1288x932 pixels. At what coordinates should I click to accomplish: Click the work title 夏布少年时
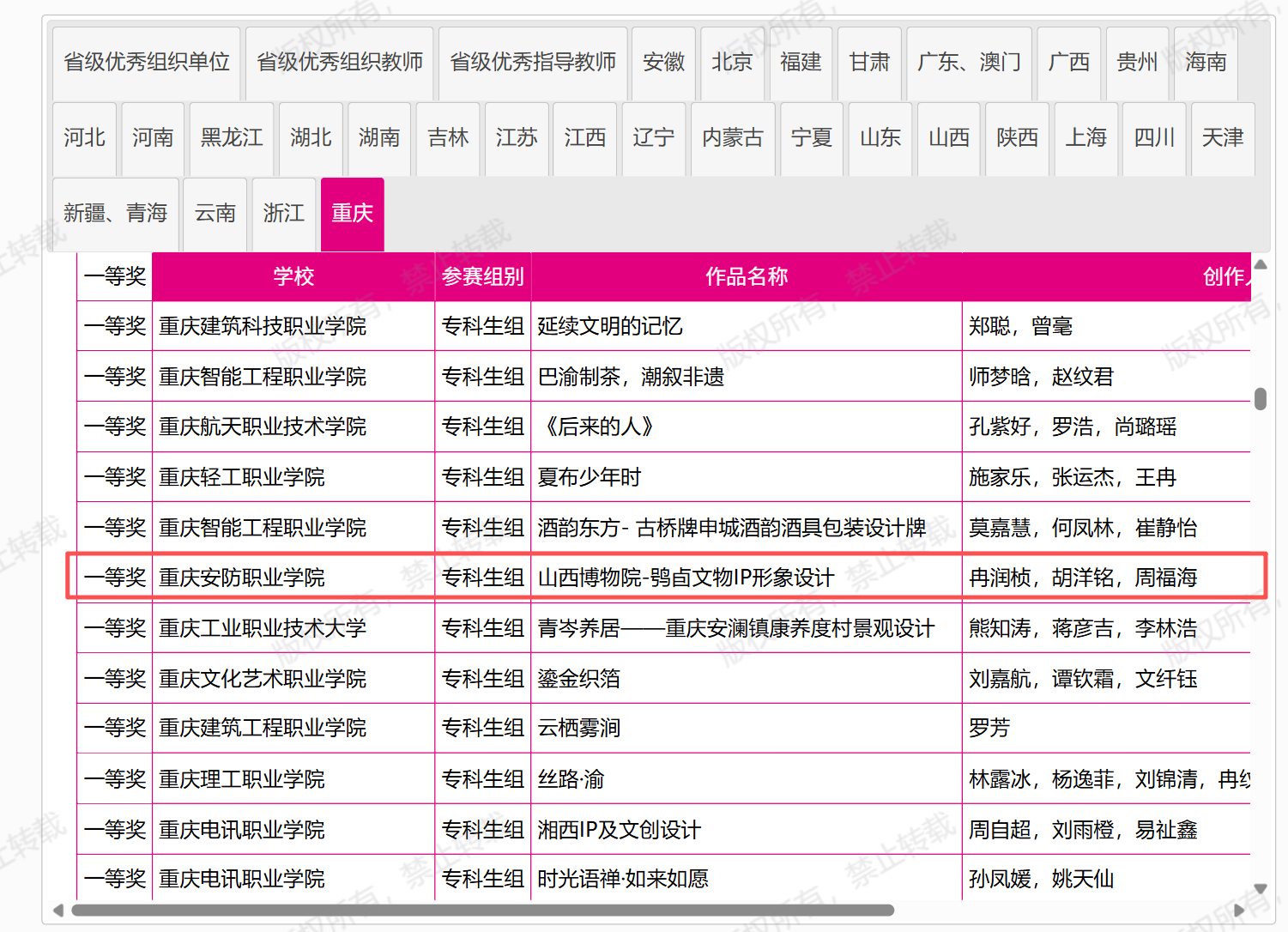(590, 478)
